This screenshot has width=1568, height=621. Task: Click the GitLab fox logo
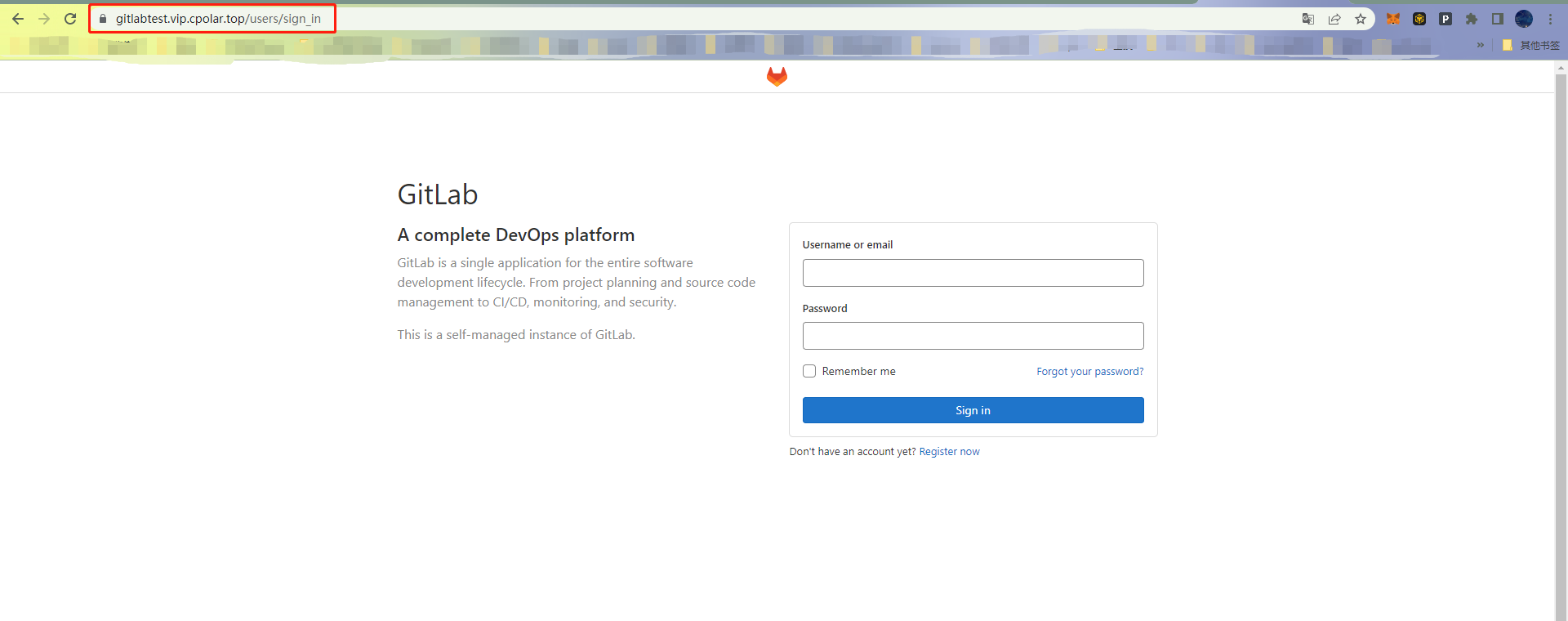(x=777, y=77)
